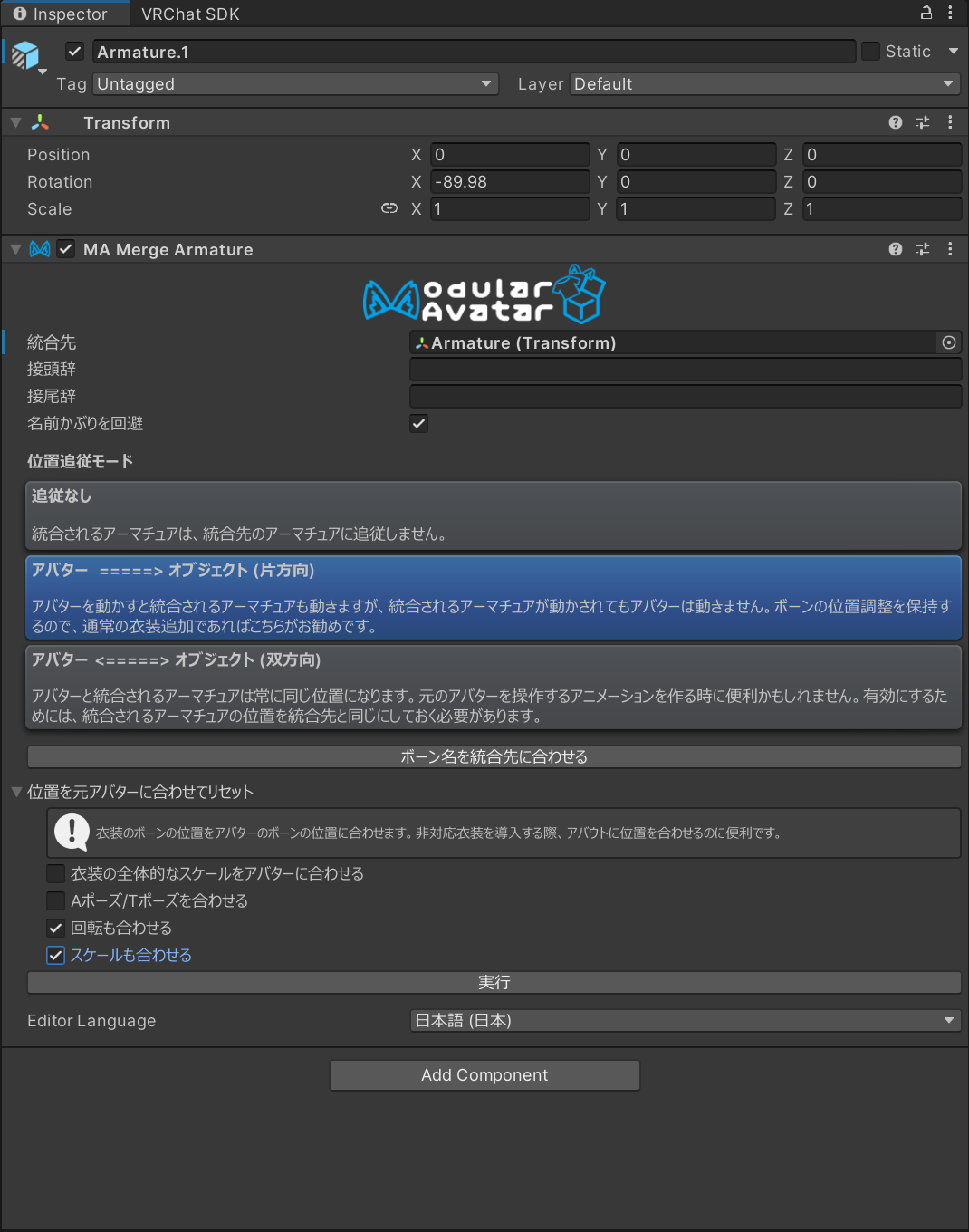Click the 接頭辞 prefix text field
This screenshot has width=969, height=1232.
coord(686,370)
